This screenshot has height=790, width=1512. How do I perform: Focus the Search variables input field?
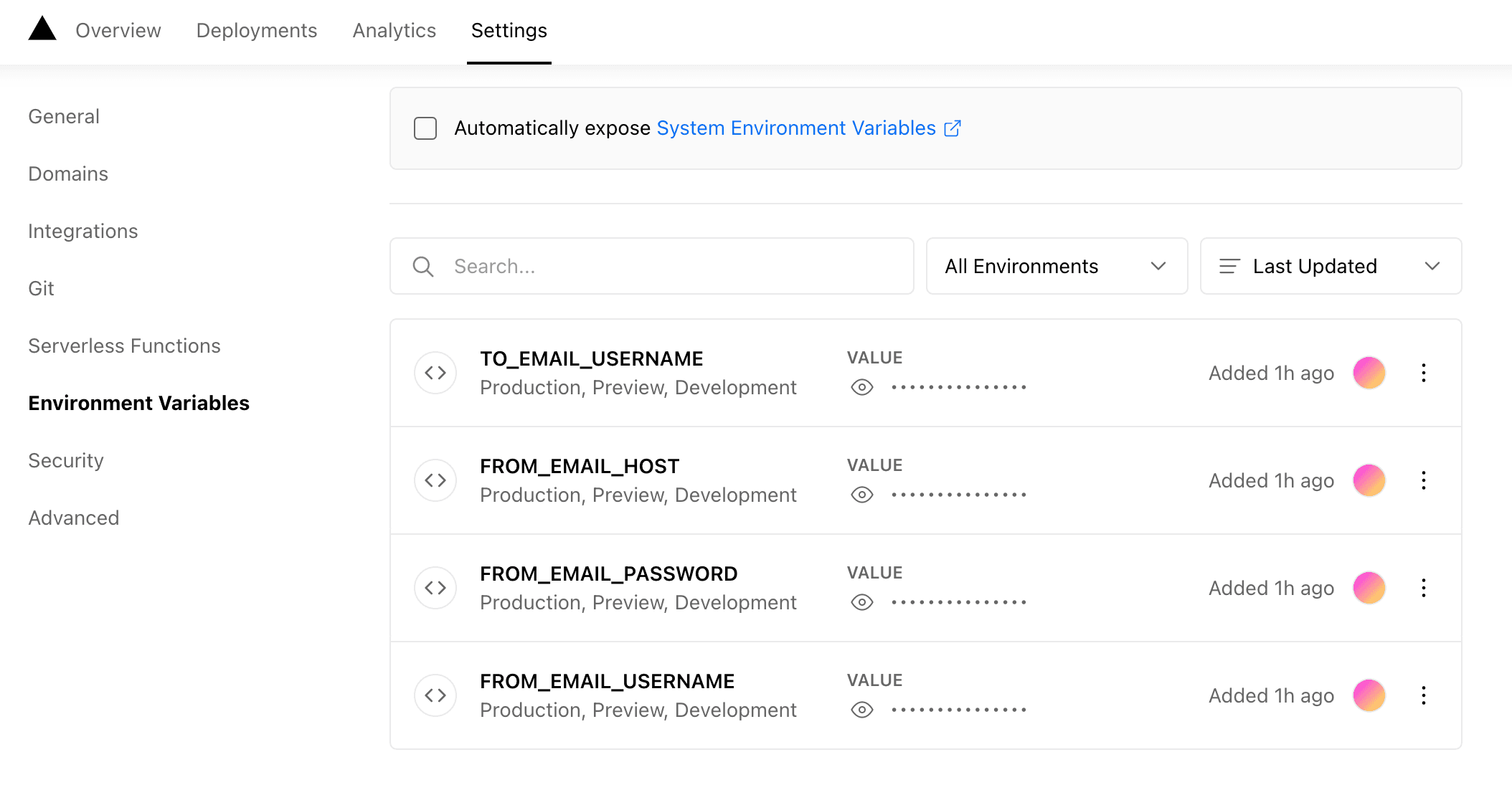(x=674, y=267)
